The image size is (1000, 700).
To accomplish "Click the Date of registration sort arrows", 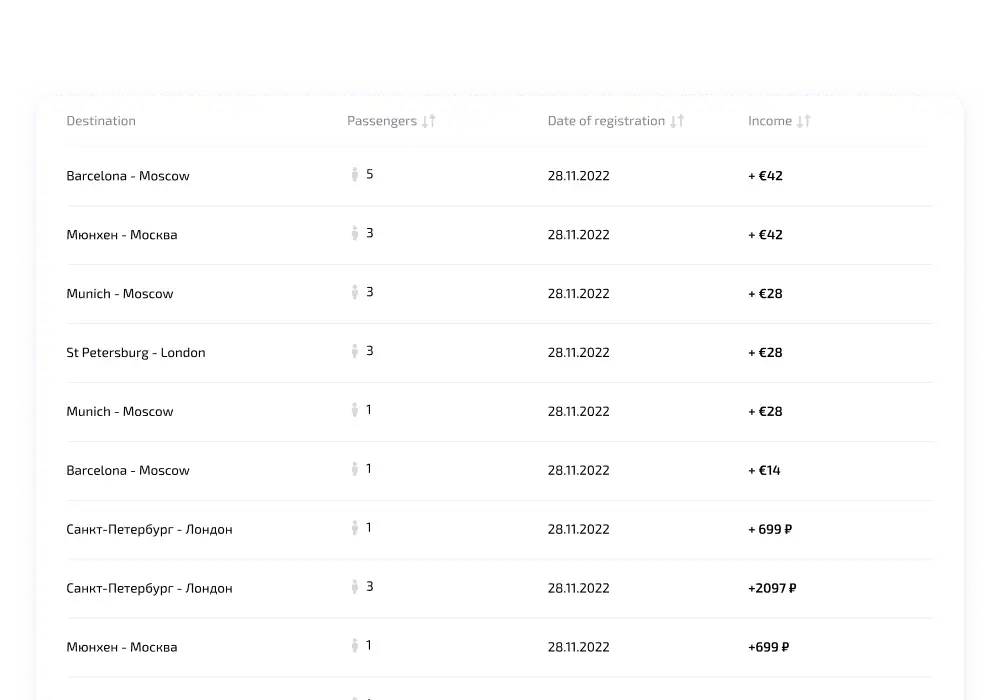I will point(677,121).
